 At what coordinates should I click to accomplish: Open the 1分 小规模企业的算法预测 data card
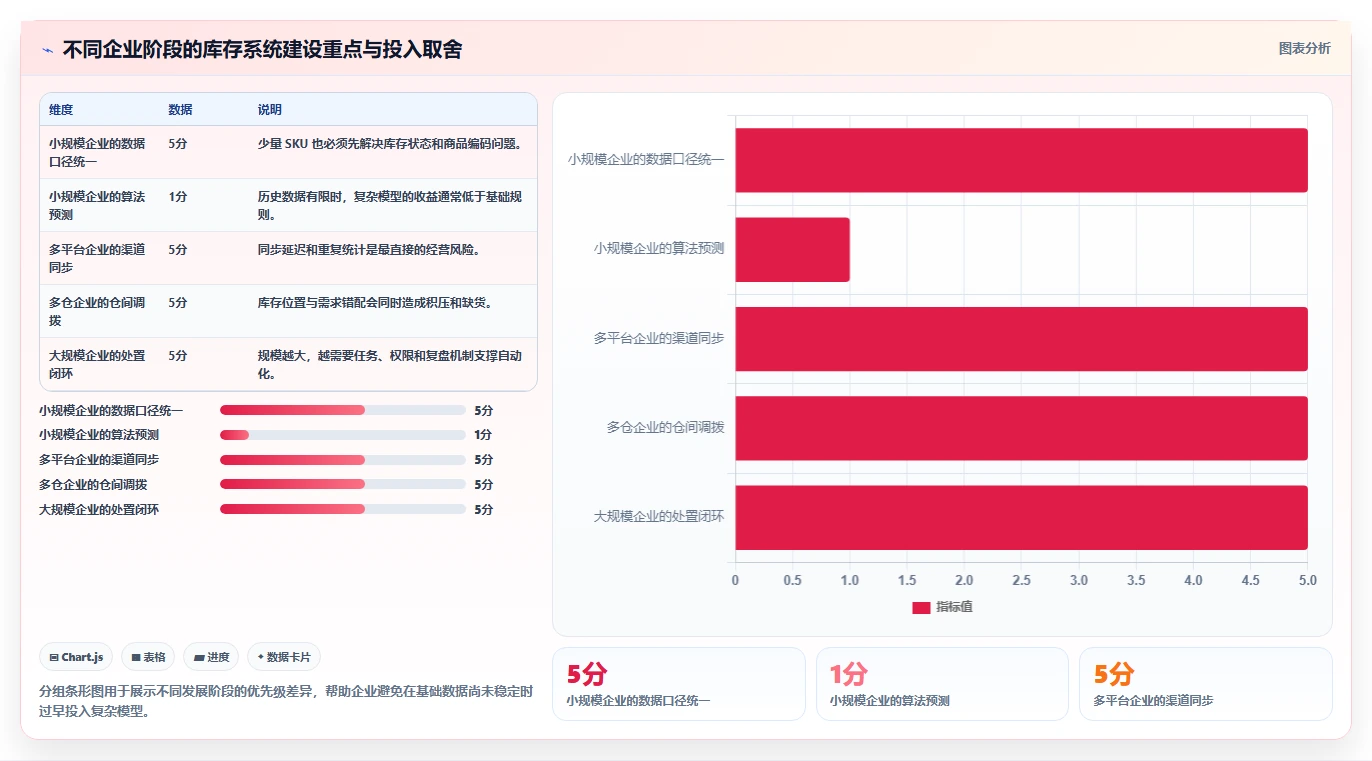coord(942,684)
